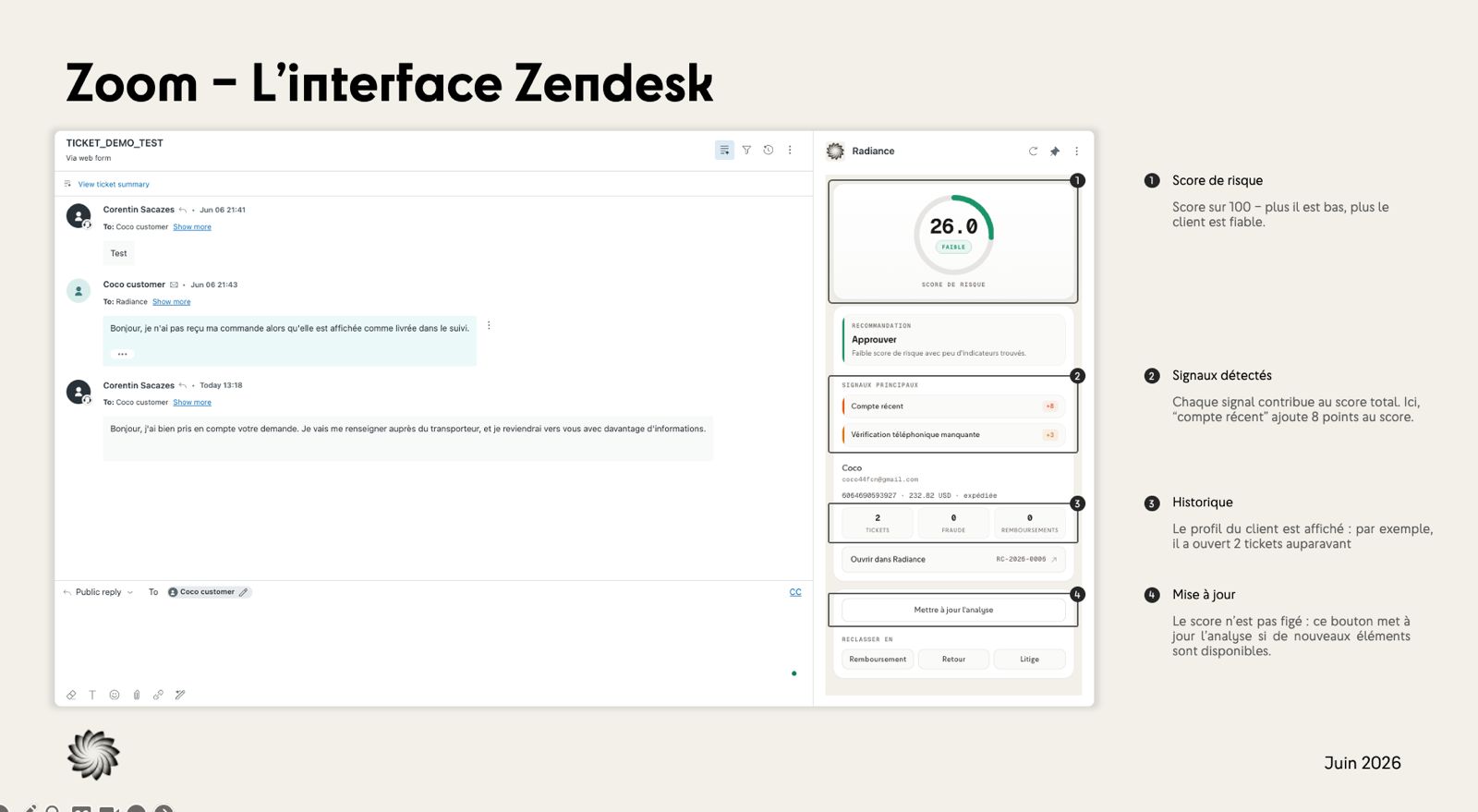Click the Ouvrir dans Radiance row
Image resolution: width=1478 pixels, height=812 pixels.
(x=953, y=559)
